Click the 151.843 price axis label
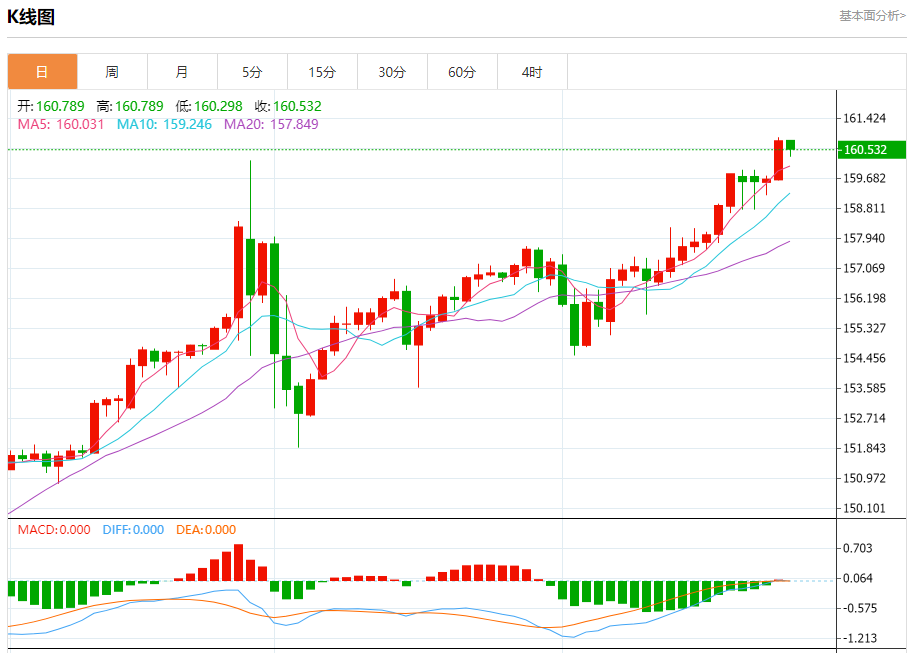Image resolution: width=916 pixels, height=653 pixels. click(864, 449)
